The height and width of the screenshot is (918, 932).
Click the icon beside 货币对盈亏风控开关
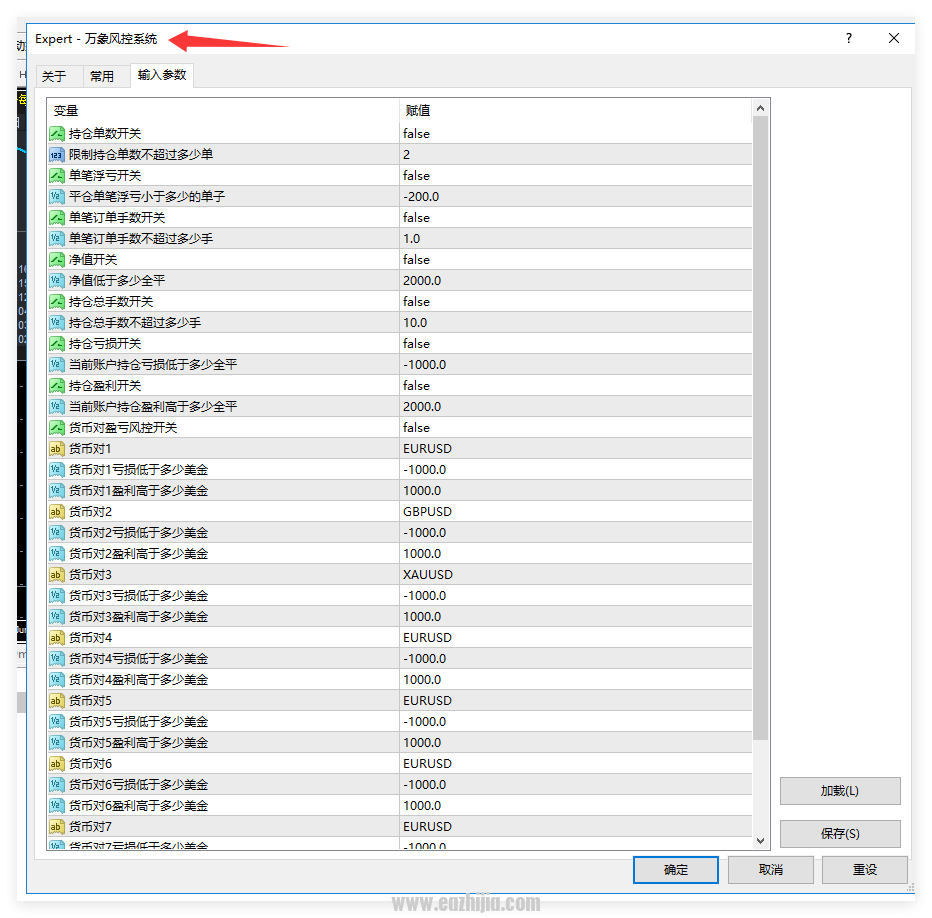(x=56, y=428)
